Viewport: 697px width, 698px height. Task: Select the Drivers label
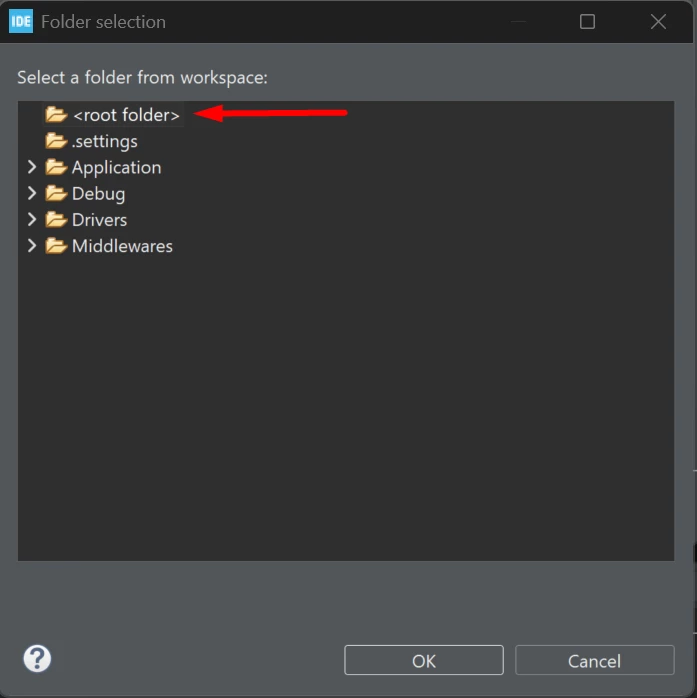click(100, 220)
